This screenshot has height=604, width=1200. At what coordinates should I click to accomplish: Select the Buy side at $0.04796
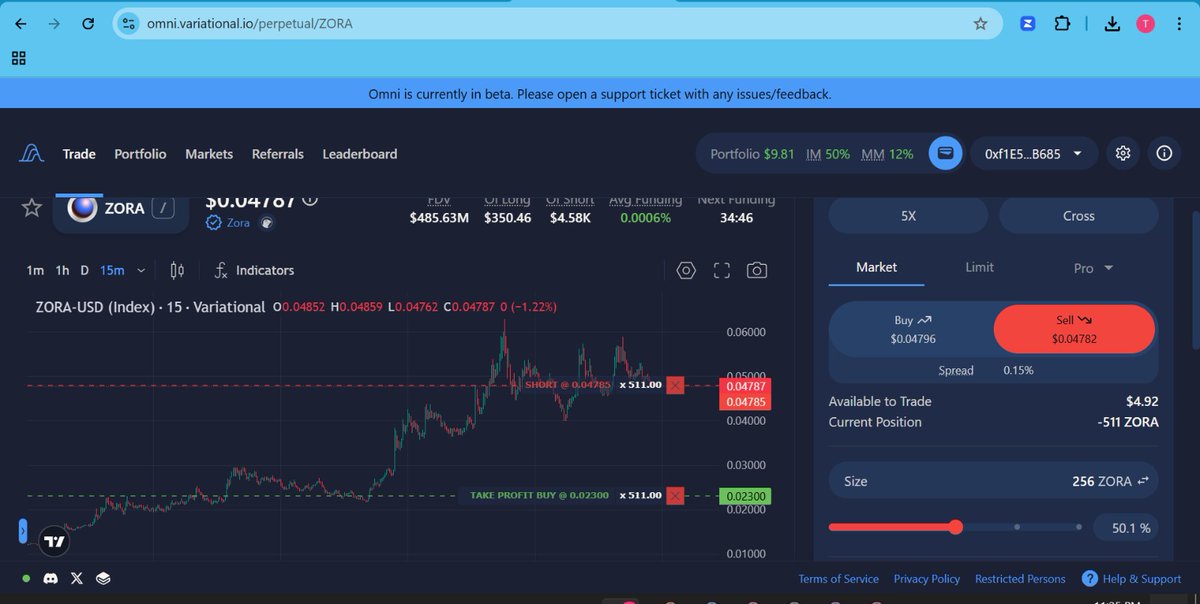tap(912, 330)
